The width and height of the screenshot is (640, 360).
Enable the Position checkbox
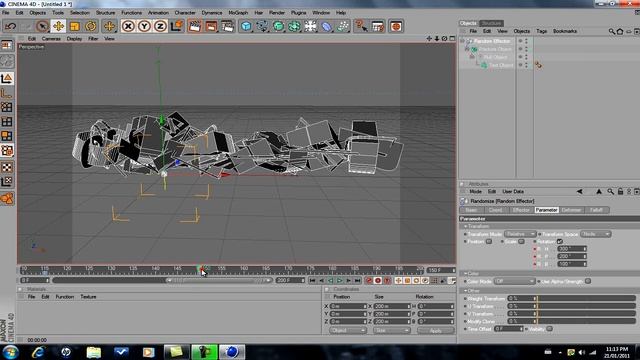coord(489,242)
